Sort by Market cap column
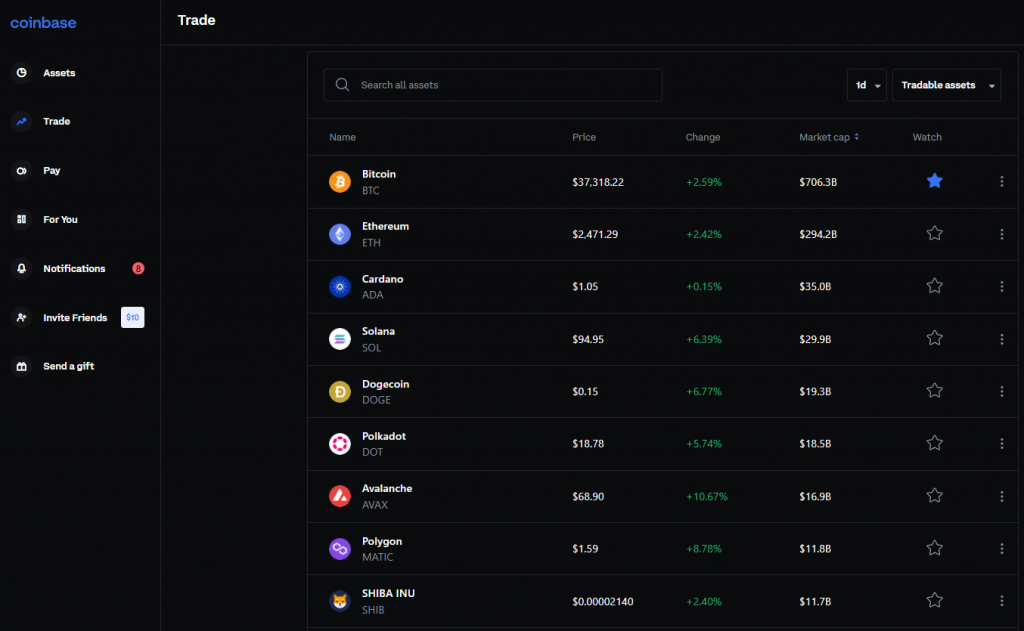This screenshot has width=1024, height=631. pos(829,137)
